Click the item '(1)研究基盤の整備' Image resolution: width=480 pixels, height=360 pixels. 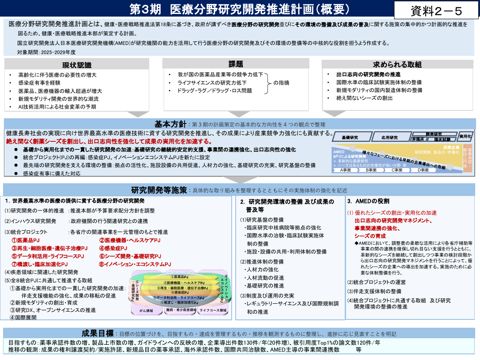click(262, 220)
